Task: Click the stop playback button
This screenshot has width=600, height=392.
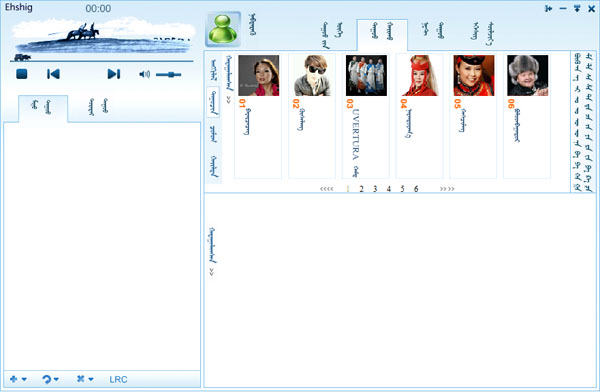Action: [22, 74]
